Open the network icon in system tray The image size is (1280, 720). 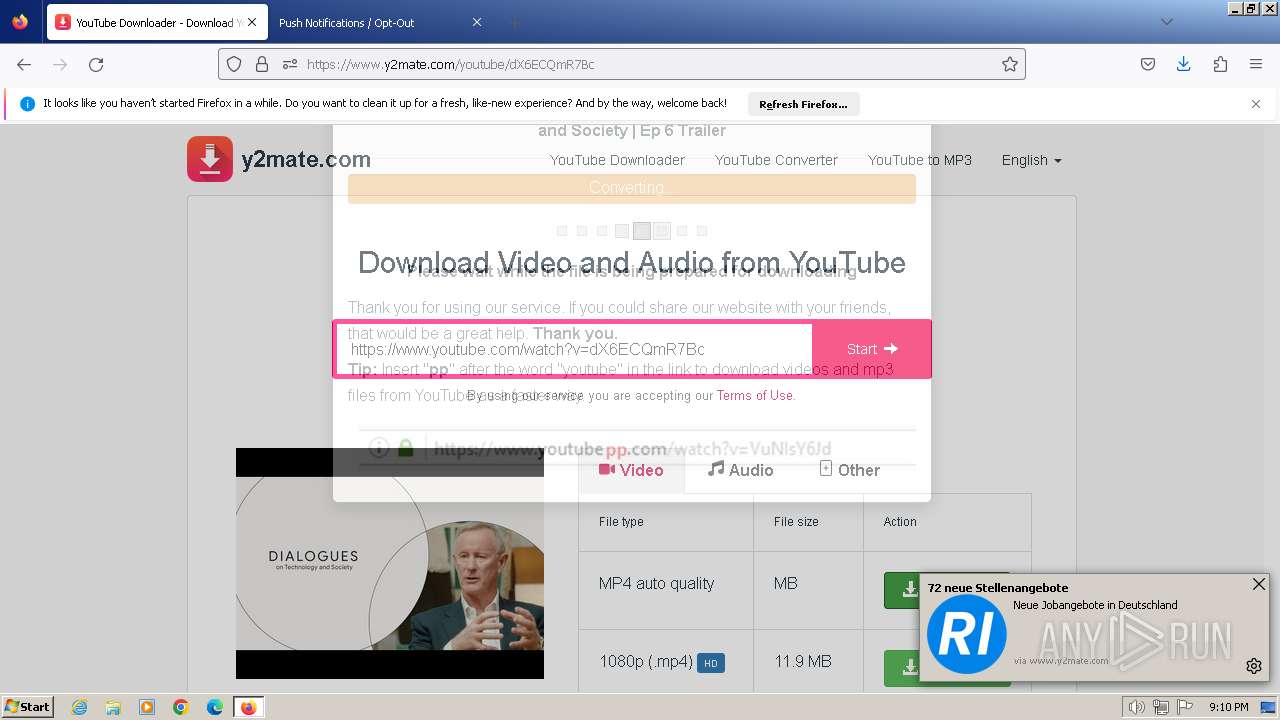pos(1160,707)
